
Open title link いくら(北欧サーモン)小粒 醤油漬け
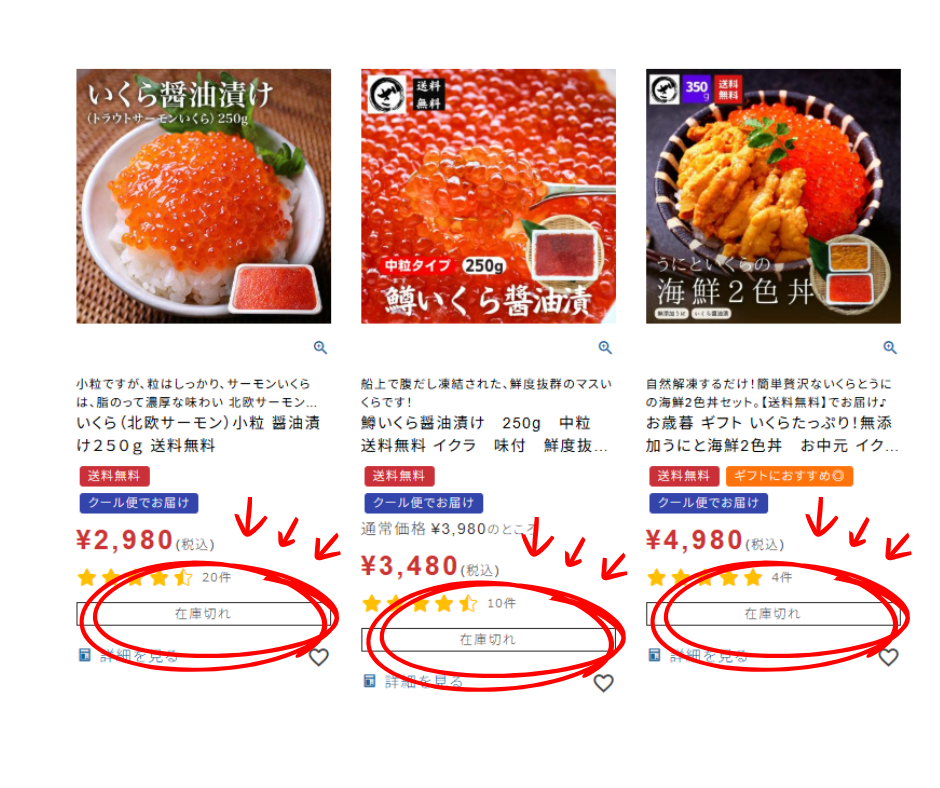pyautogui.click(x=198, y=434)
